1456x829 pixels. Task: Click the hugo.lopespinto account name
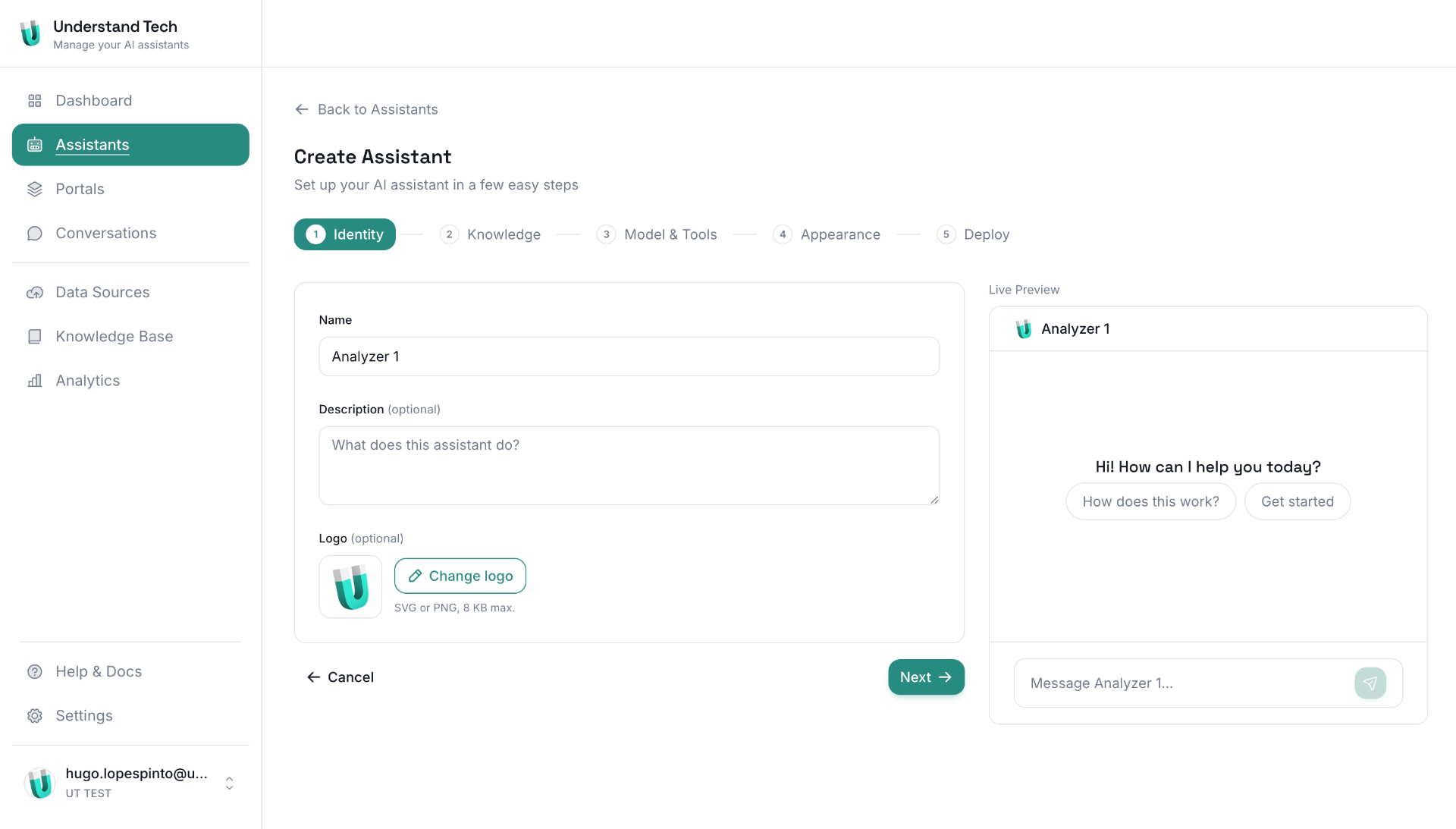(136, 774)
